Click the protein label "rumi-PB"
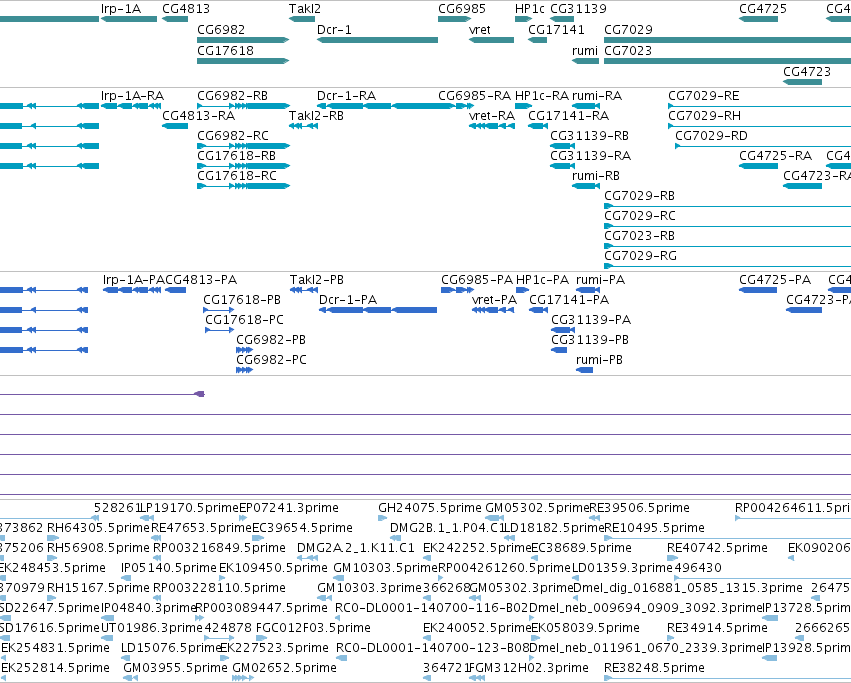The height and width of the screenshot is (683, 851). pyautogui.click(x=599, y=359)
